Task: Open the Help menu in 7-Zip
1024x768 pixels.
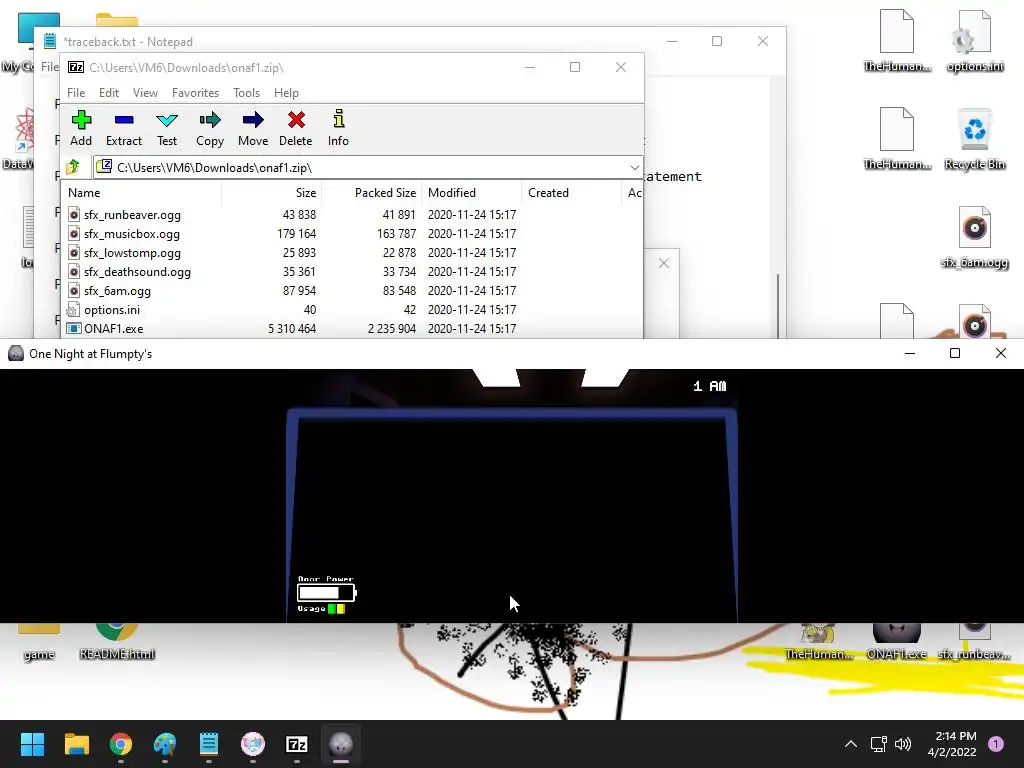Action: point(286,93)
